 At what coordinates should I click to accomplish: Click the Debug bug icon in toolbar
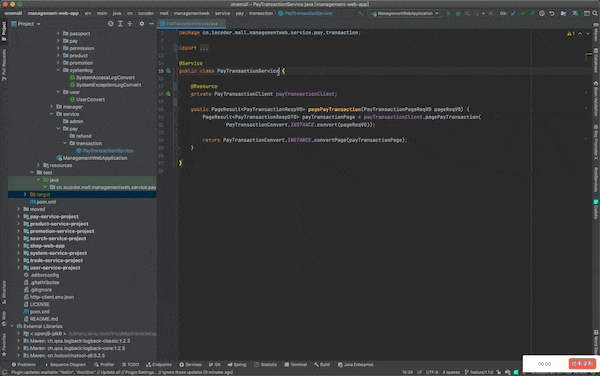458,13
